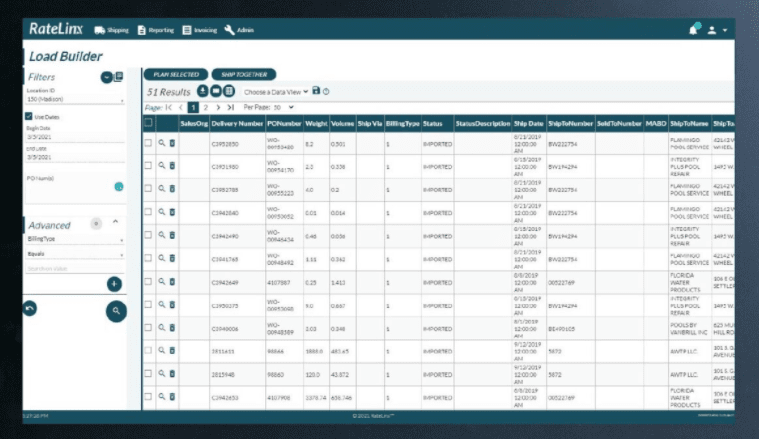Open the Reporting menu
The height and width of the screenshot is (439, 759).
tap(157, 30)
